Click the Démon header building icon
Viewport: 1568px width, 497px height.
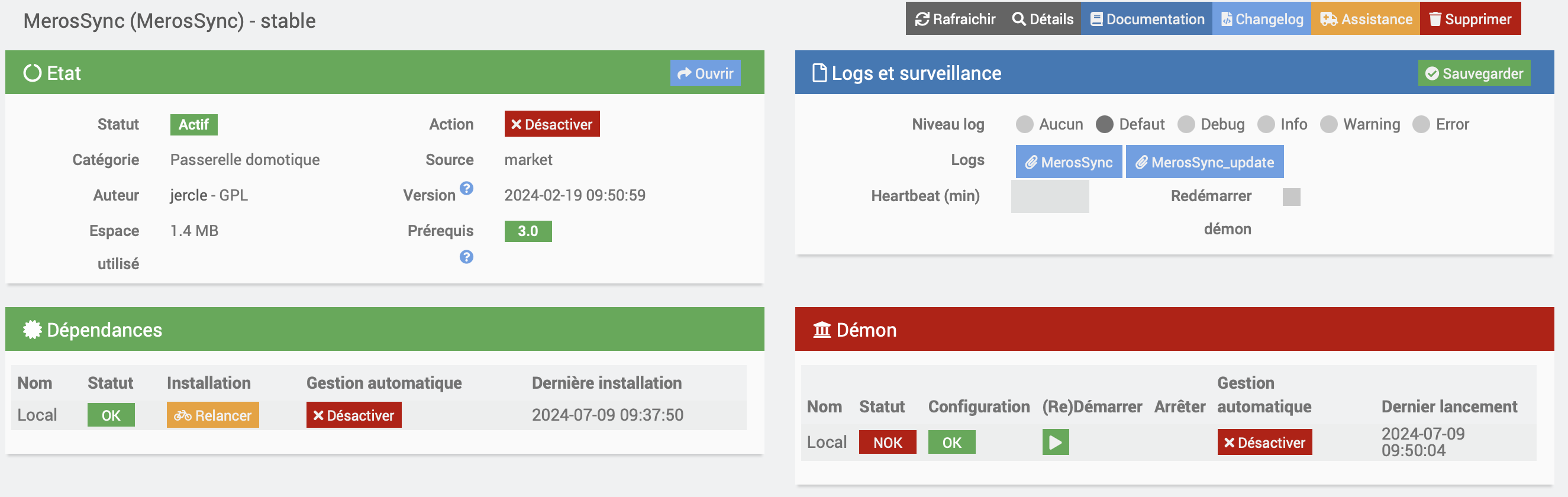pyautogui.click(x=822, y=330)
